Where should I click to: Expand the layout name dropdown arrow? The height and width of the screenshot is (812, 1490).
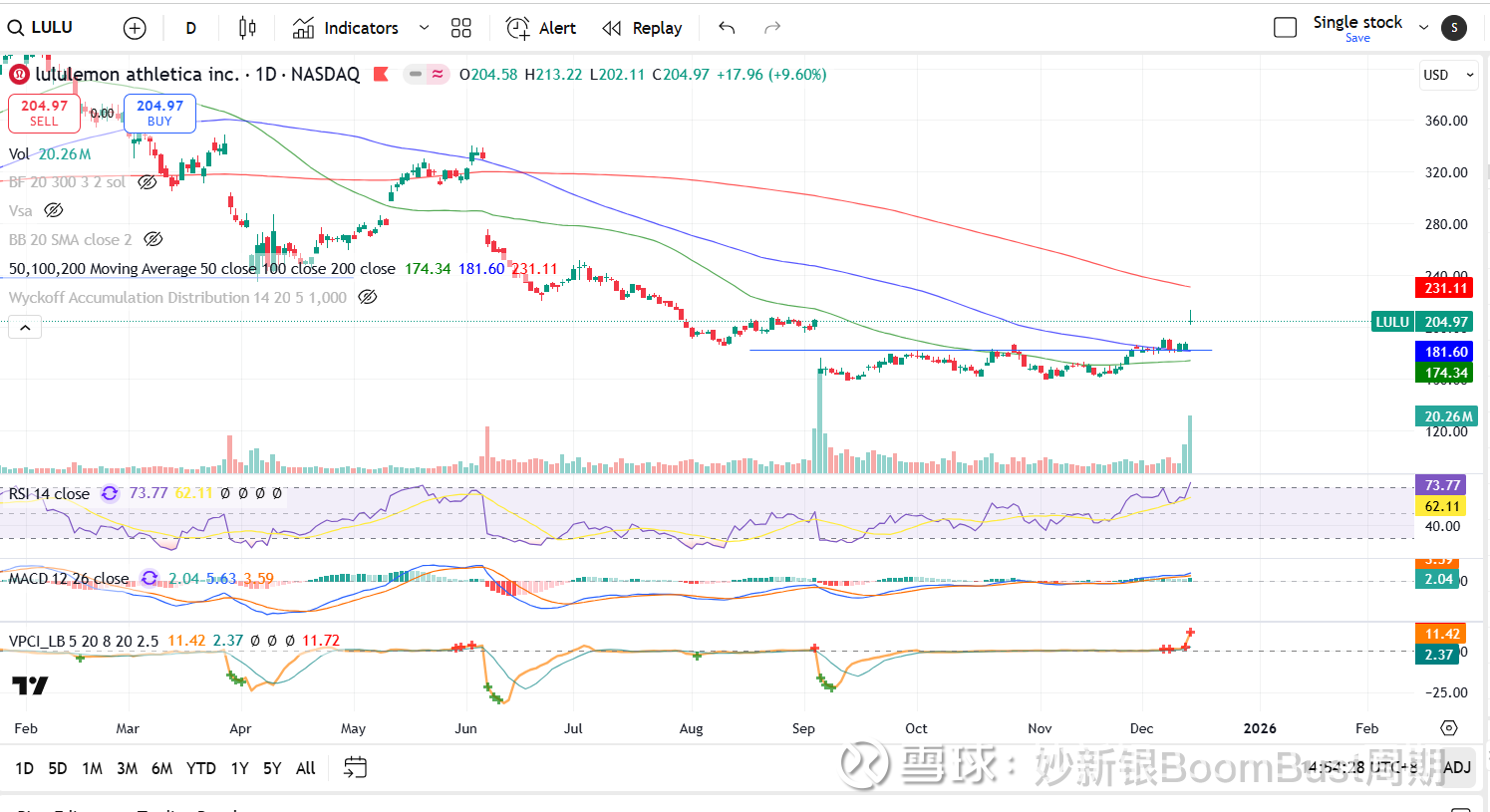pos(1423,27)
